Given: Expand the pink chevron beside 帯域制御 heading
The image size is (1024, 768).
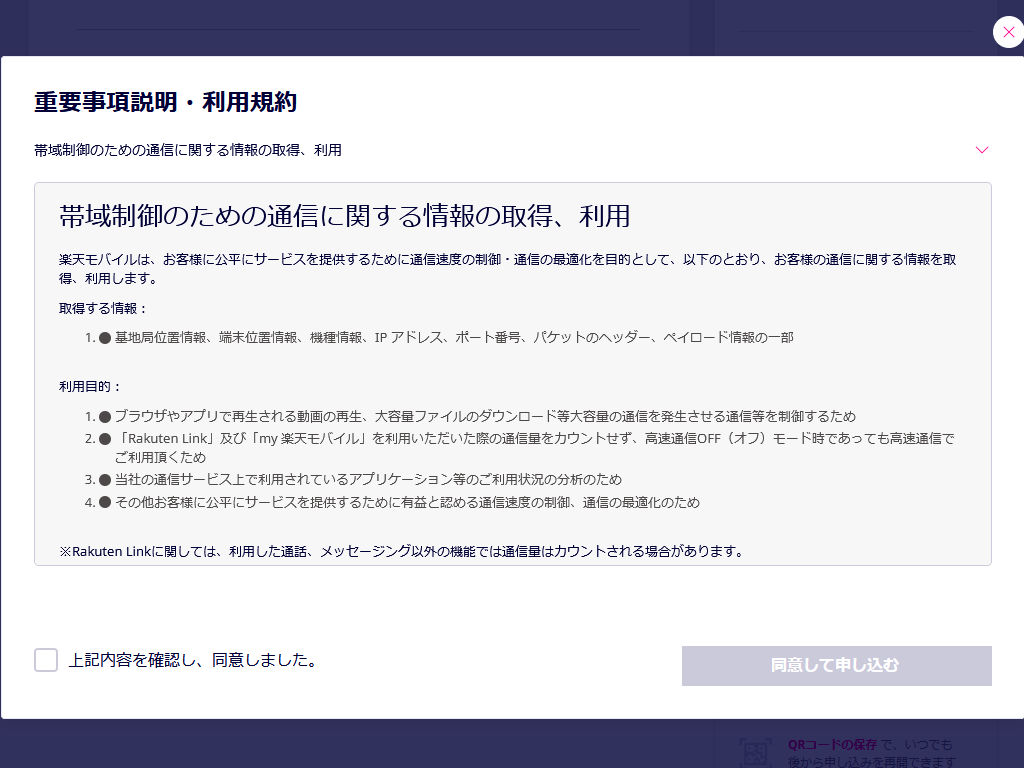Looking at the screenshot, I should (982, 150).
